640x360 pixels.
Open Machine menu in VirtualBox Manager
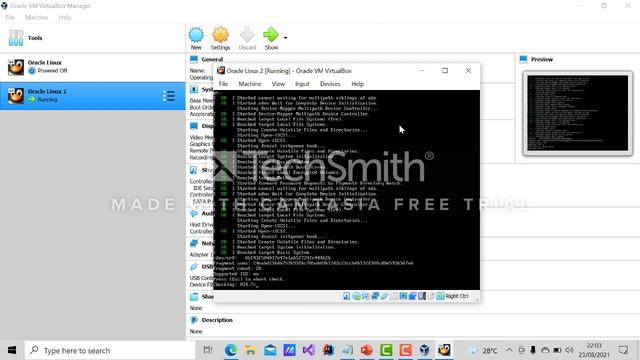coord(36,17)
